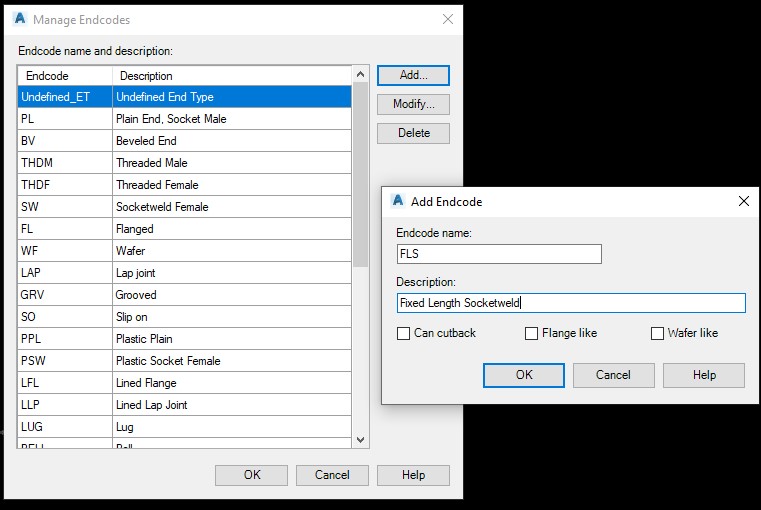Close the Add Endcode dialog
This screenshot has height=510, width=761.
743,201
